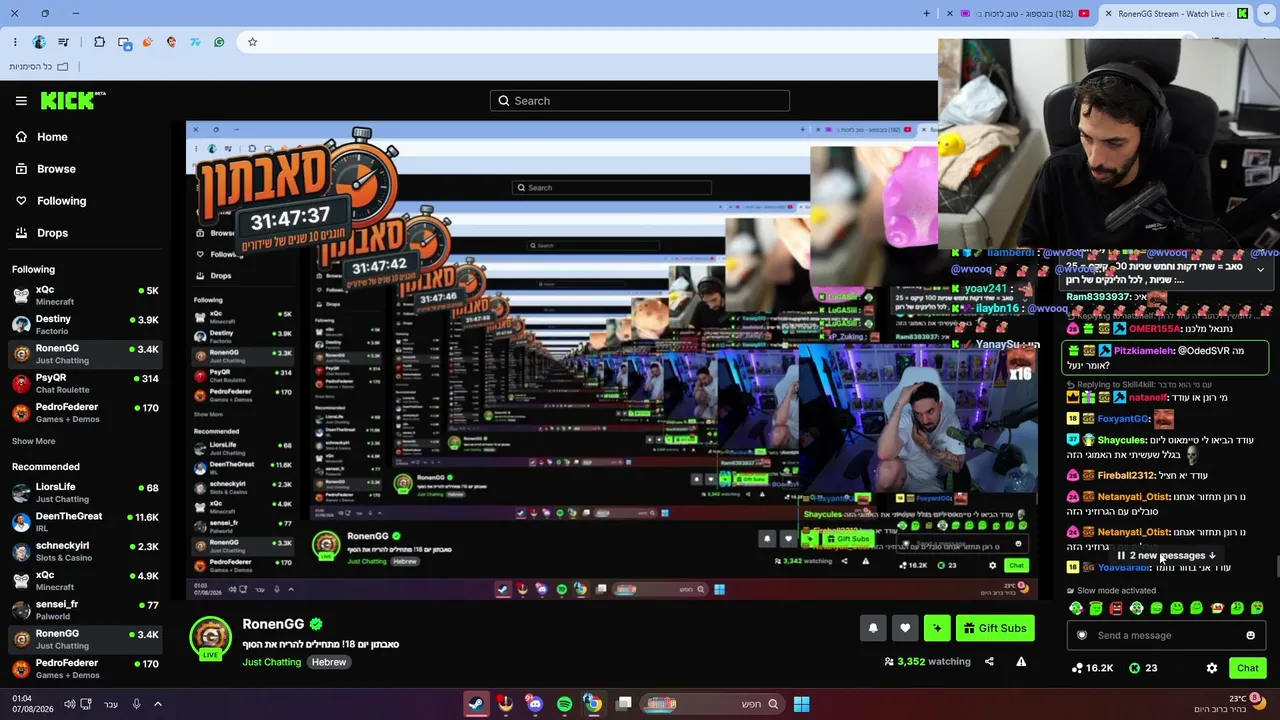The image size is (1280, 720).
Task: Focus the Kick search field
Action: coord(640,100)
